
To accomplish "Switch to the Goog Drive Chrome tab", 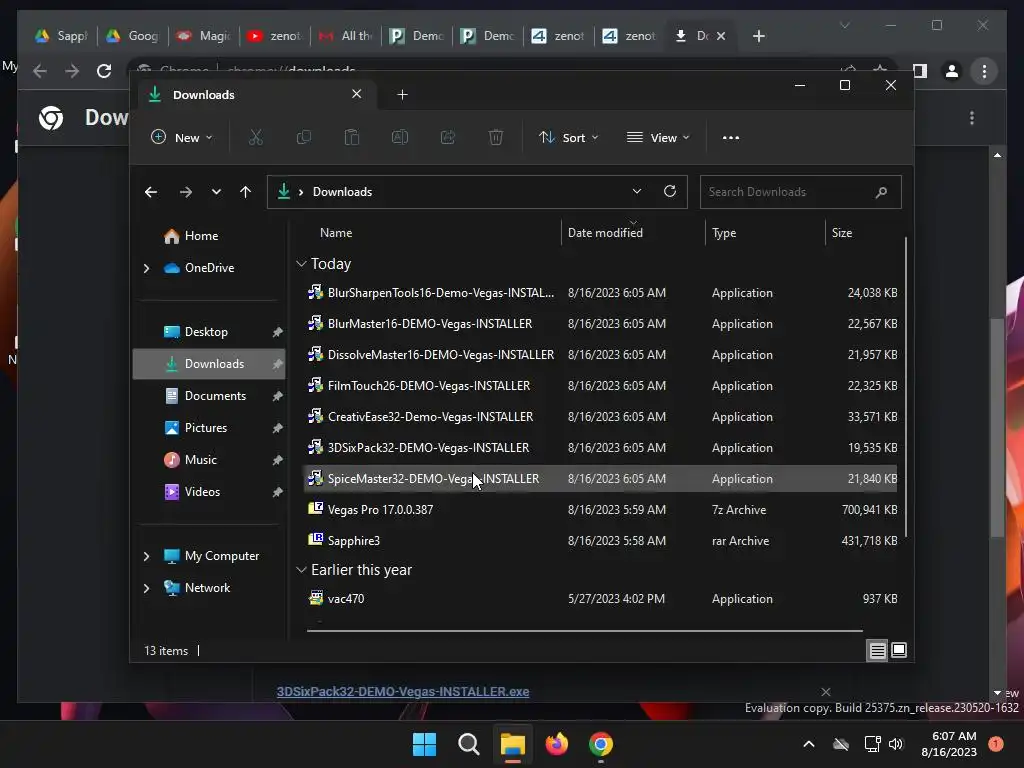I will [x=132, y=36].
